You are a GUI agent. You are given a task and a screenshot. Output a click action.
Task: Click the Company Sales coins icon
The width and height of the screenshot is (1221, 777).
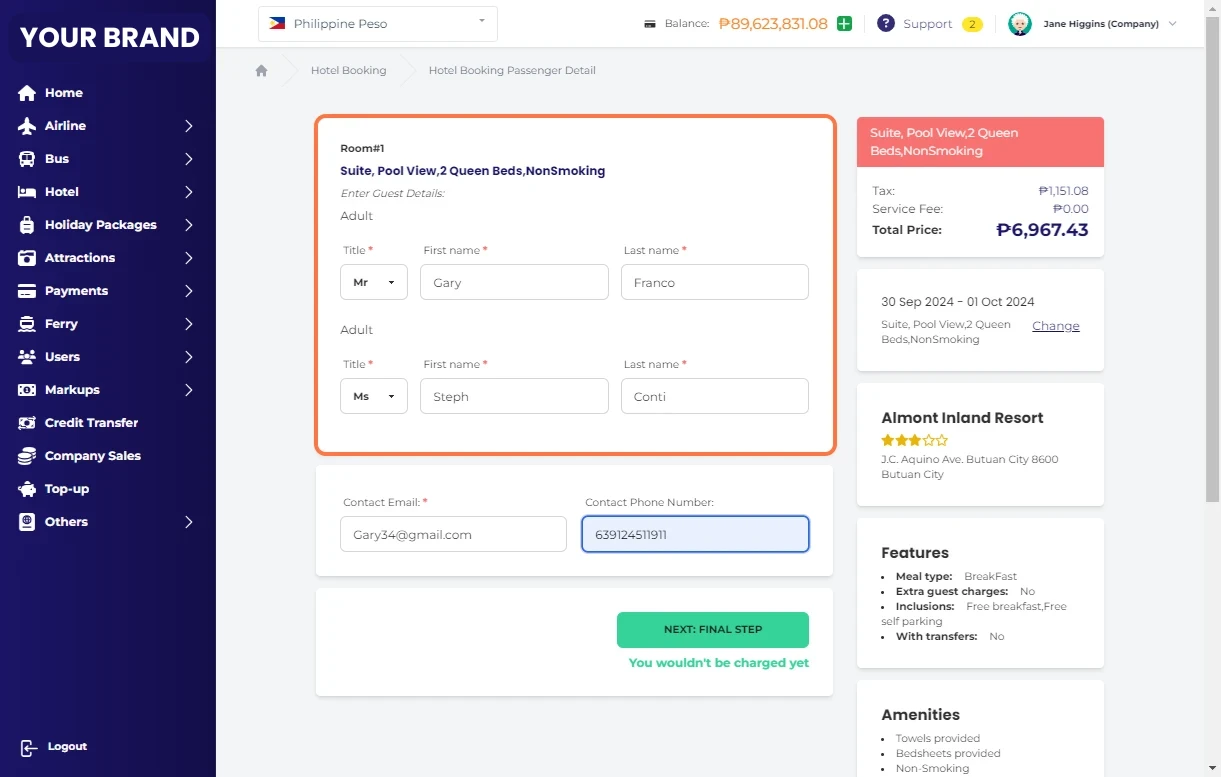[x=27, y=456]
